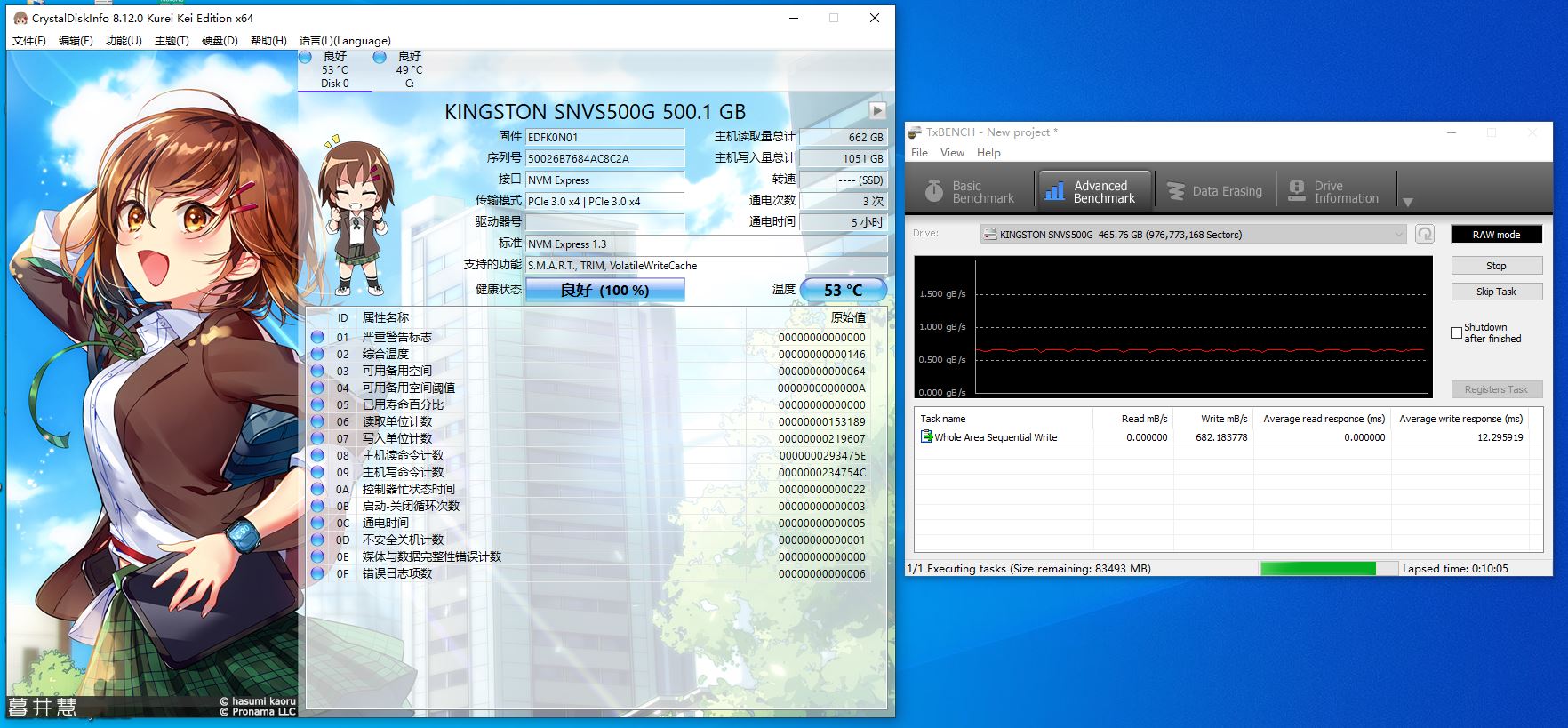
Task: Click the status orb for attribute 03
Action: [x=317, y=371]
